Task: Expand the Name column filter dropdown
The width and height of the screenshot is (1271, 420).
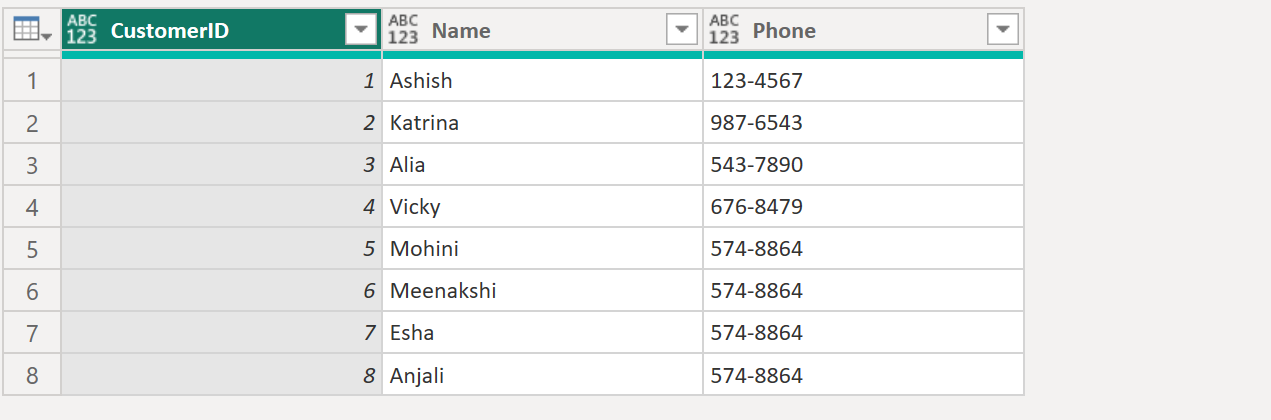Action: click(681, 31)
